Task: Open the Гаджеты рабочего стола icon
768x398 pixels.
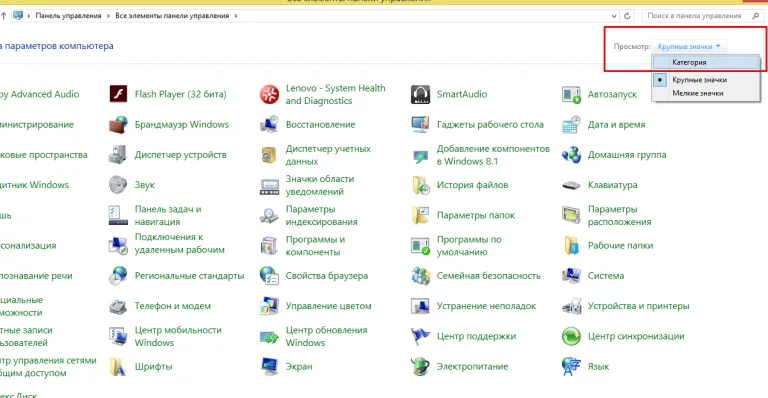Action: coord(420,124)
